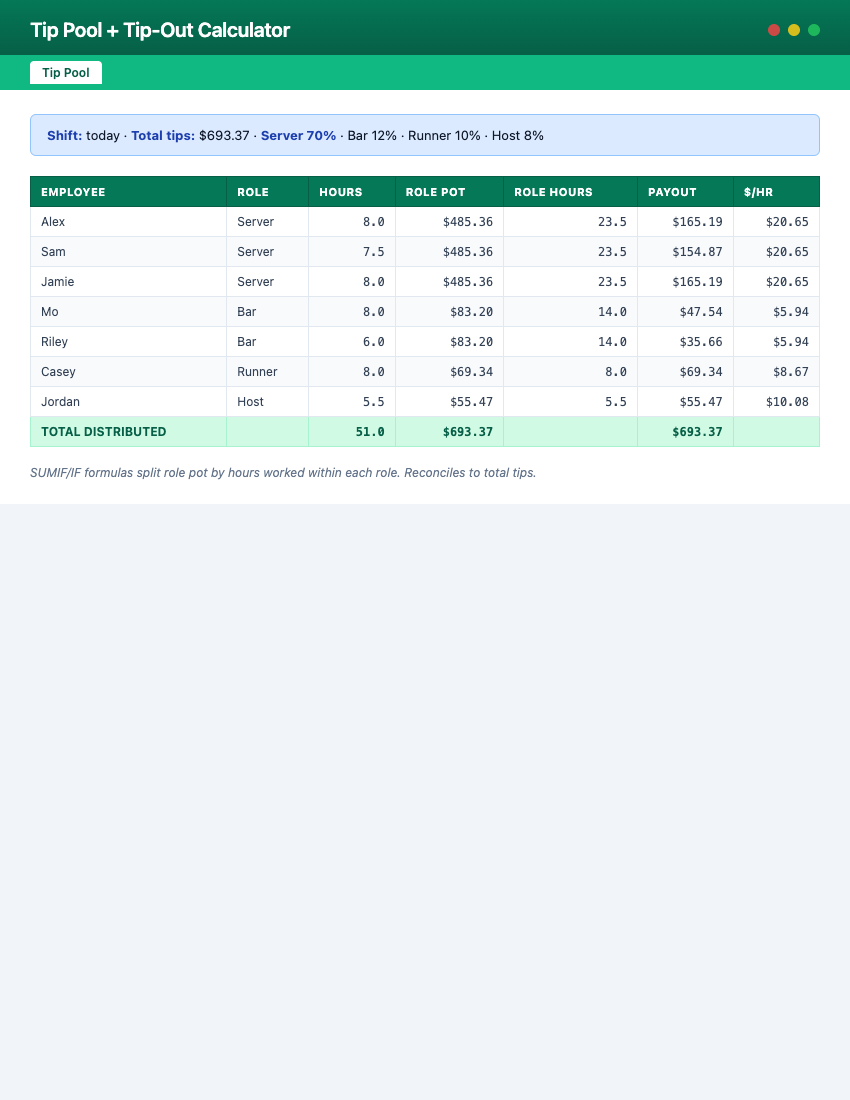Click Casey's role pot $69.34 cell

450,372
